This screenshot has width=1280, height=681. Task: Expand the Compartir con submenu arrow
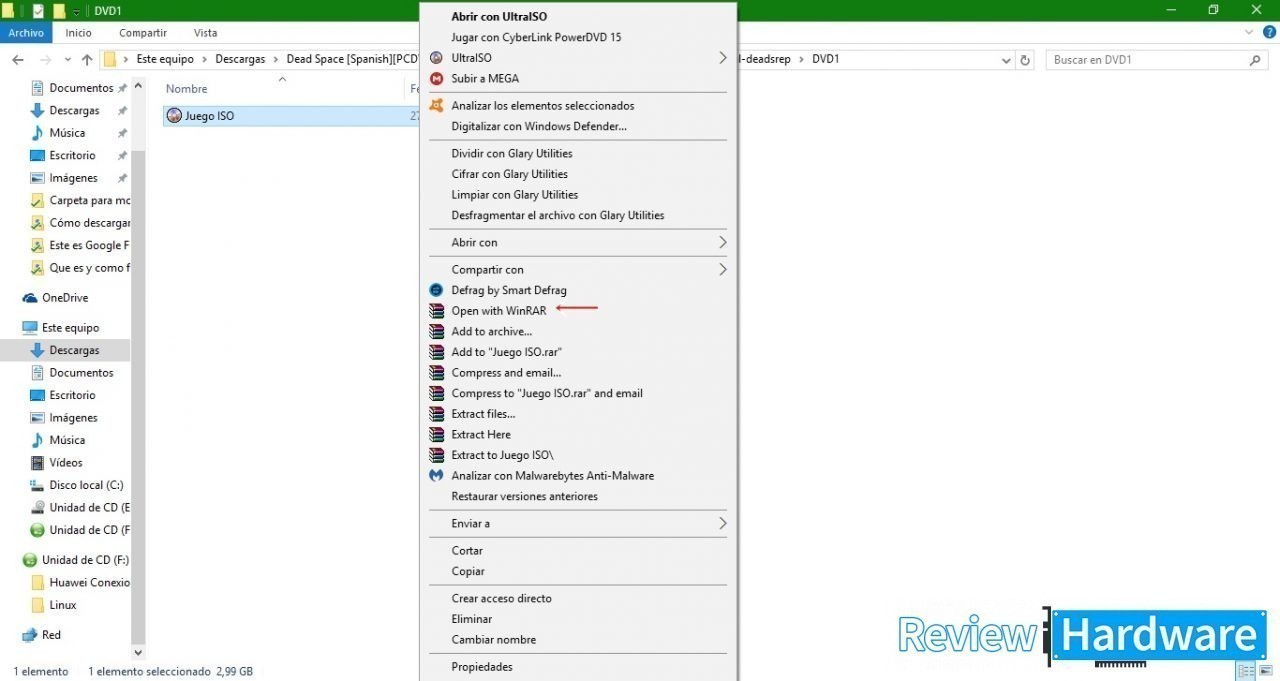723,269
